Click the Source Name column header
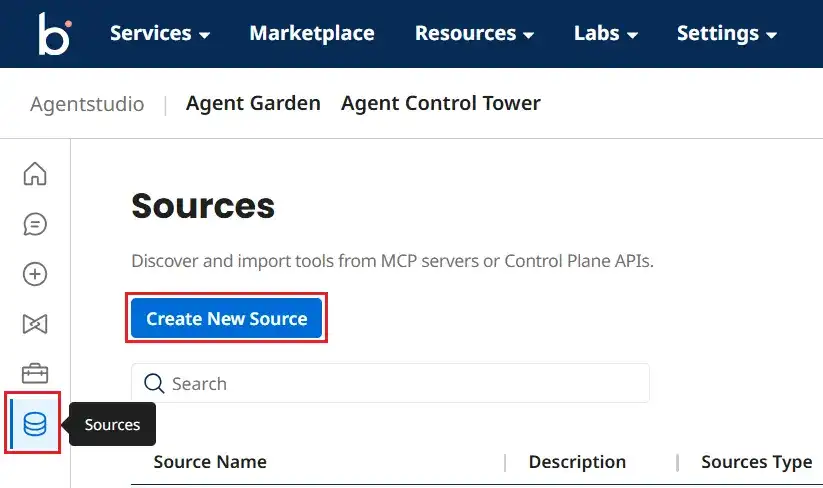This screenshot has width=823, height=488. [210, 462]
